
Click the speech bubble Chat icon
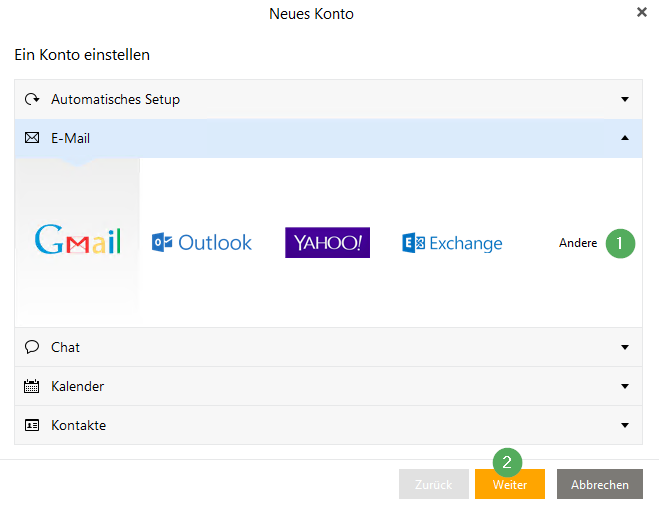click(x=32, y=347)
